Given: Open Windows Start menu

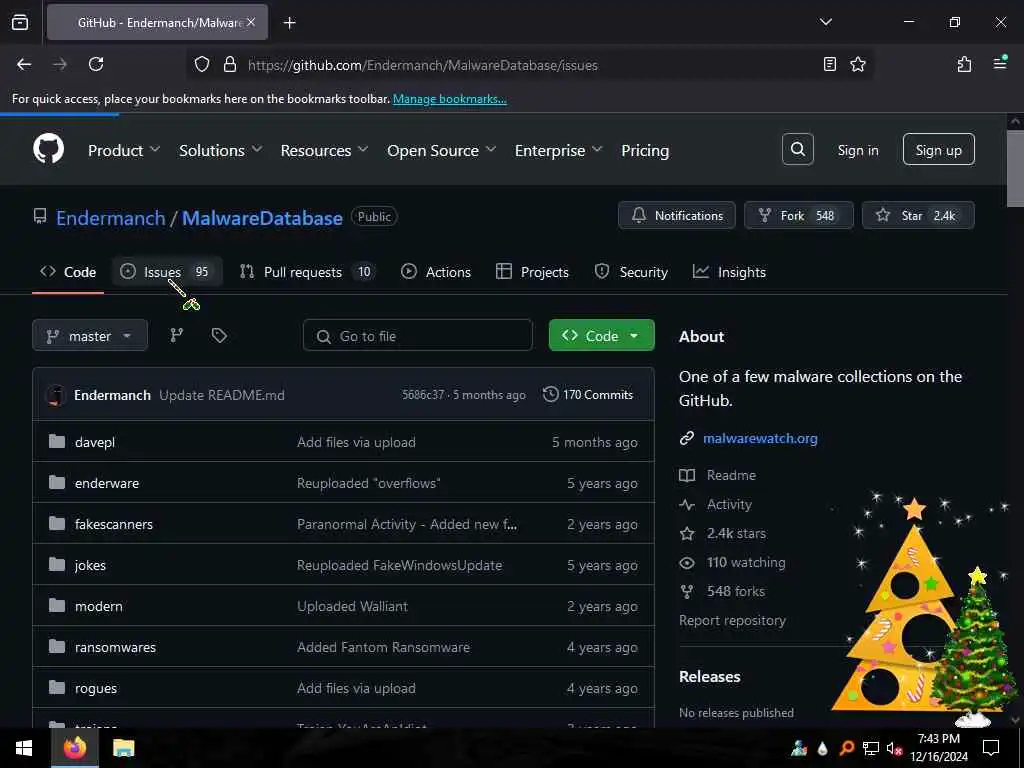Looking at the screenshot, I should pyautogui.click(x=24, y=748).
